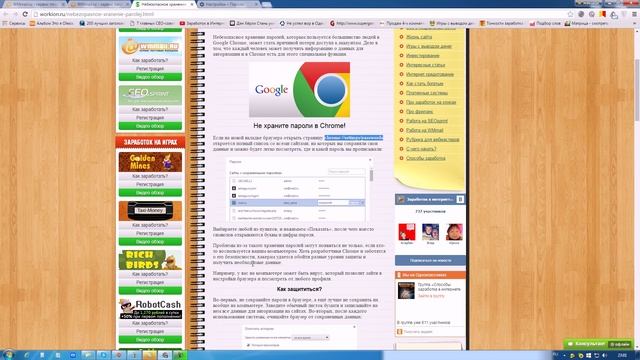Switch to the active workion tab

tap(163, 4)
